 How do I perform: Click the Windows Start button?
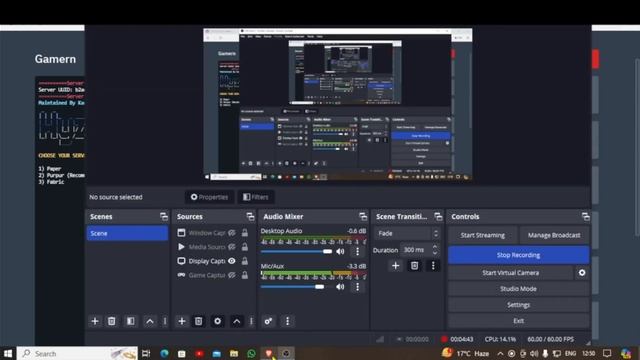(x=8, y=353)
